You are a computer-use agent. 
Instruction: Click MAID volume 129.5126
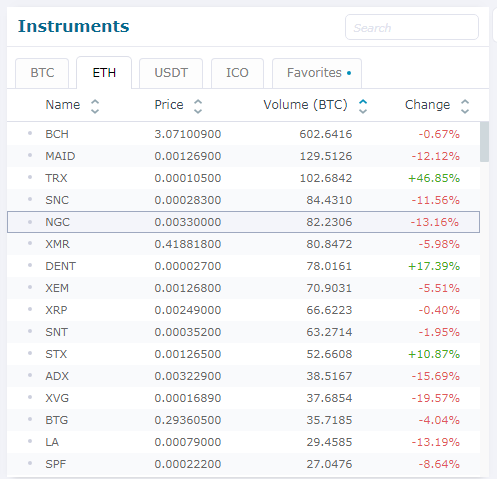pyautogui.click(x=326, y=156)
